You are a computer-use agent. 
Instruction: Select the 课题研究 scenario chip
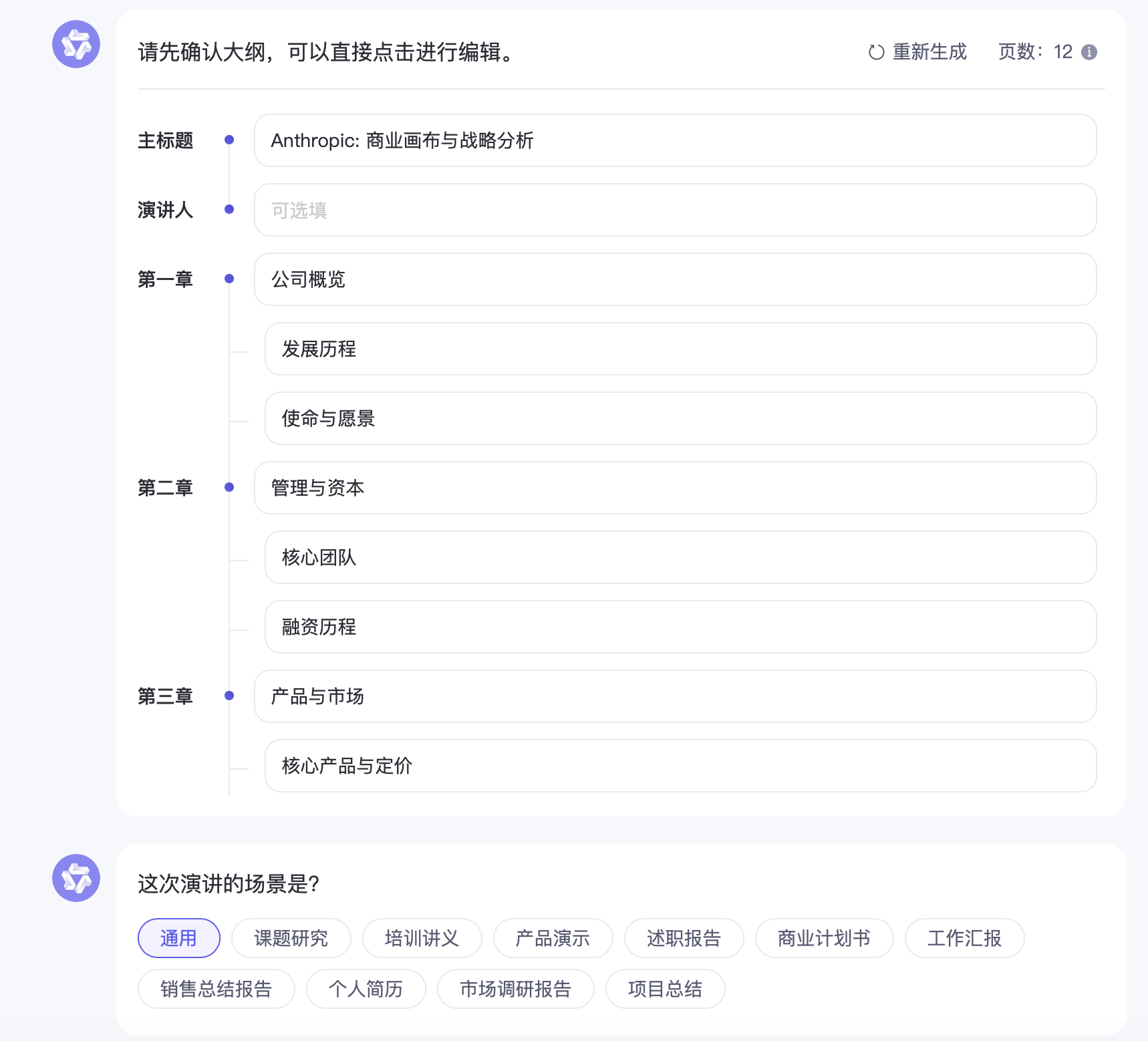point(291,938)
